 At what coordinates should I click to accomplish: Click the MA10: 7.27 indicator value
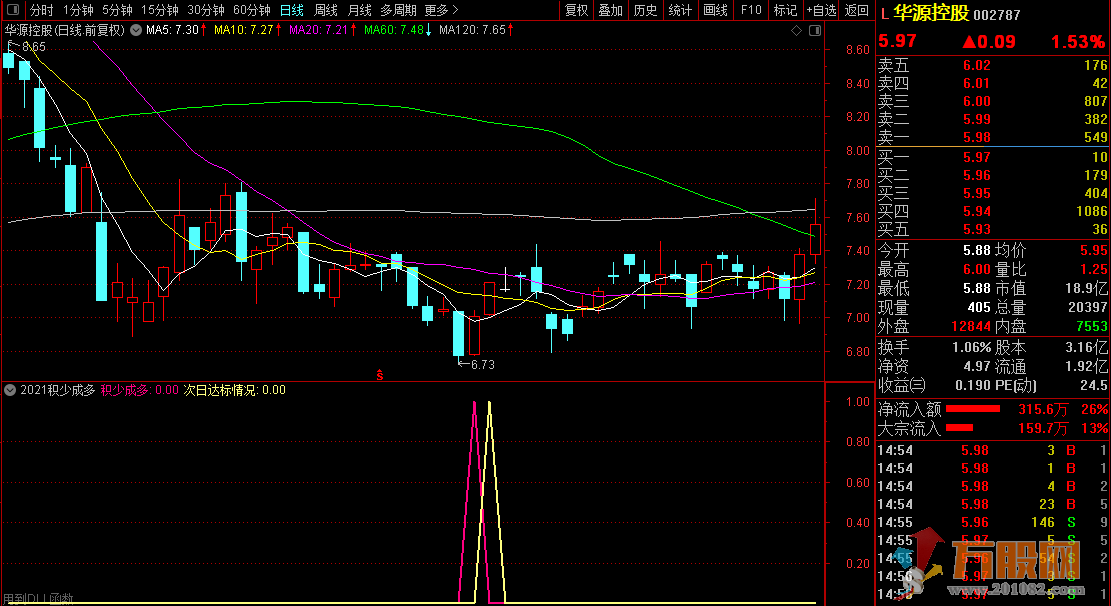tap(244, 30)
